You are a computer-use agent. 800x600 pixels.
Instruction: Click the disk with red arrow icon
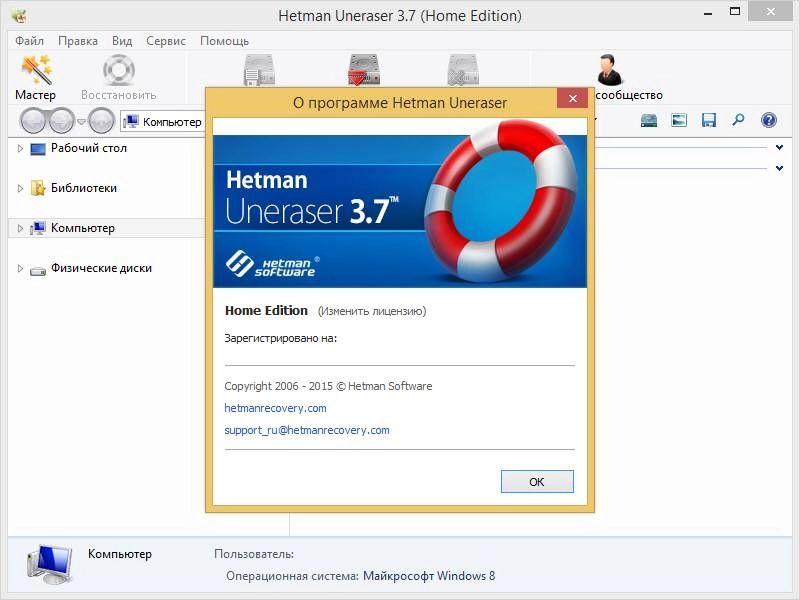(364, 70)
